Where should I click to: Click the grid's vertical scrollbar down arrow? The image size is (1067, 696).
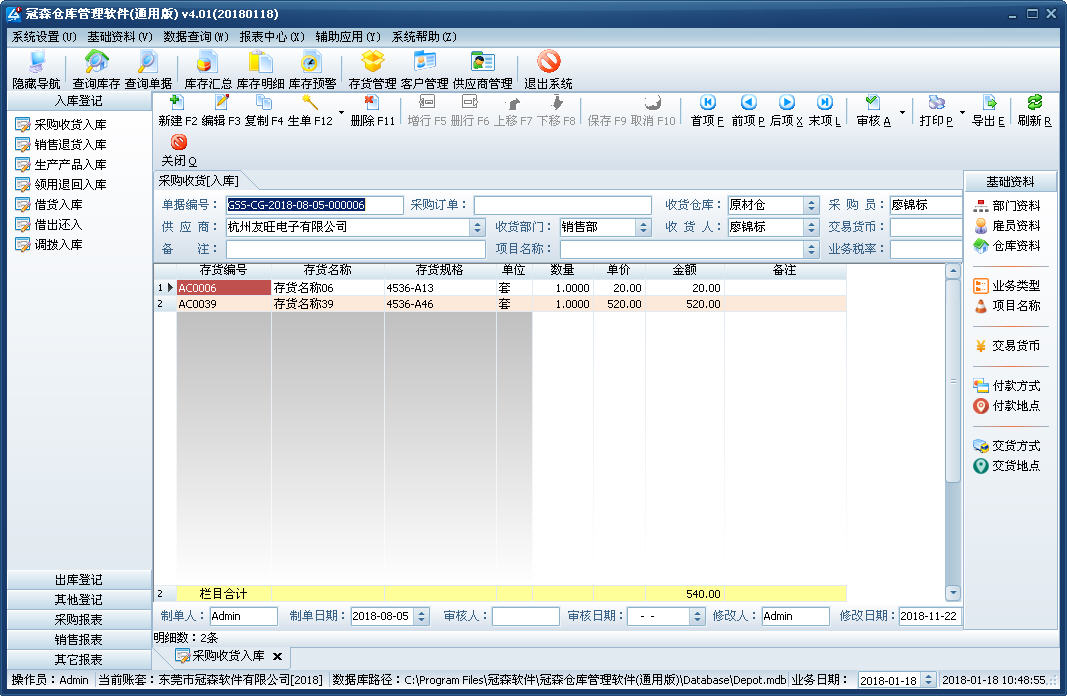[x=953, y=593]
